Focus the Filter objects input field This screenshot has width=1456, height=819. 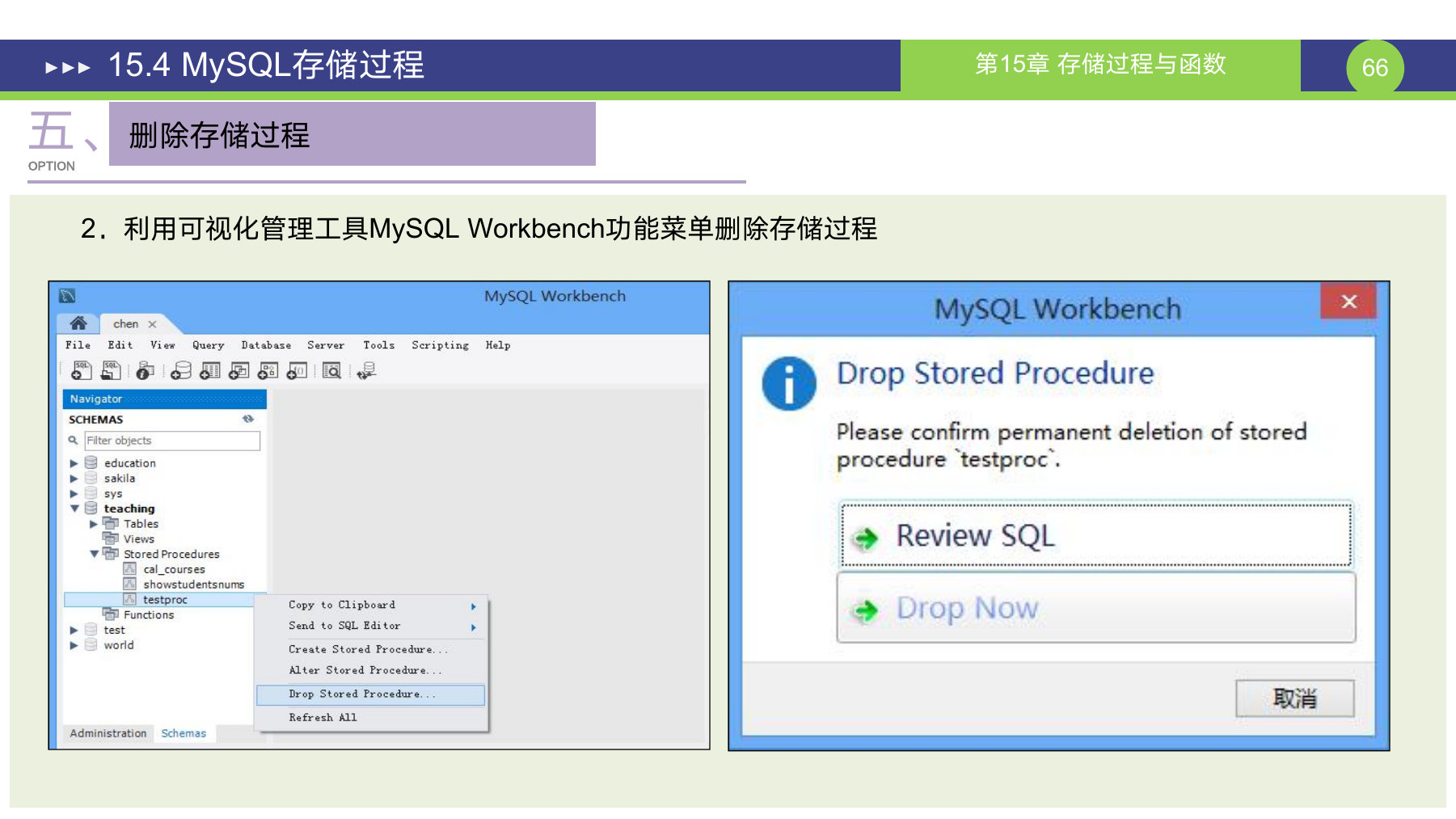173,441
